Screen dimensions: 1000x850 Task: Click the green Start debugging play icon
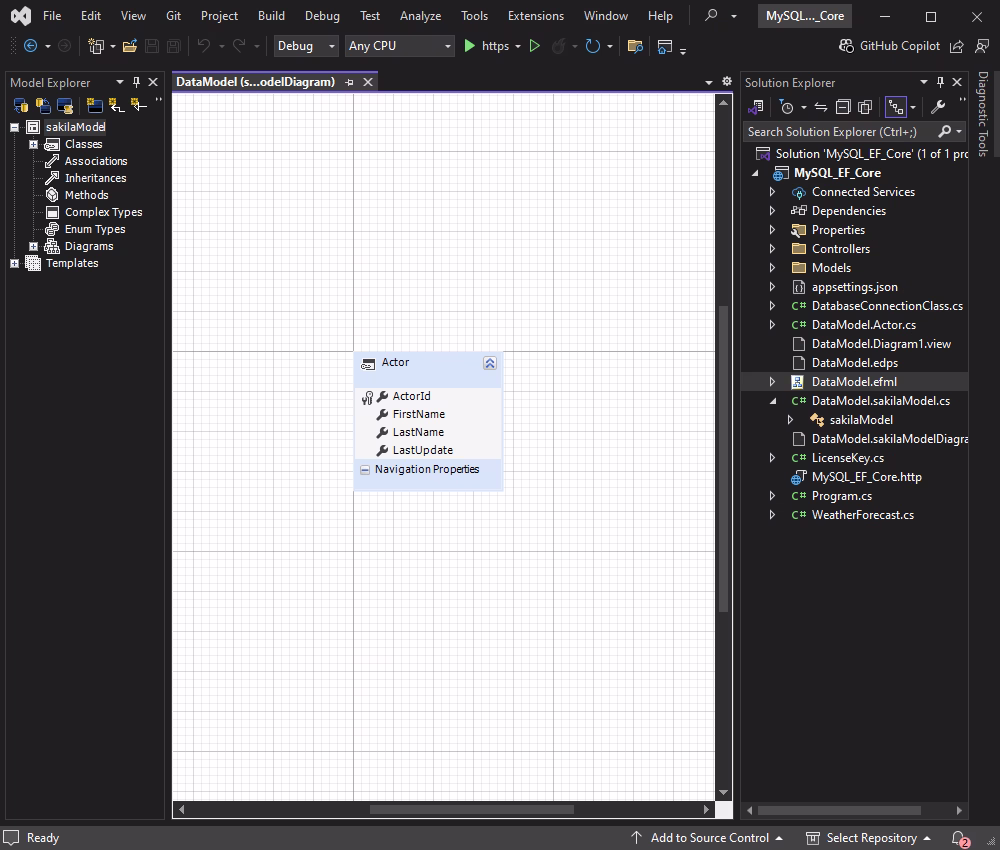[x=470, y=46]
